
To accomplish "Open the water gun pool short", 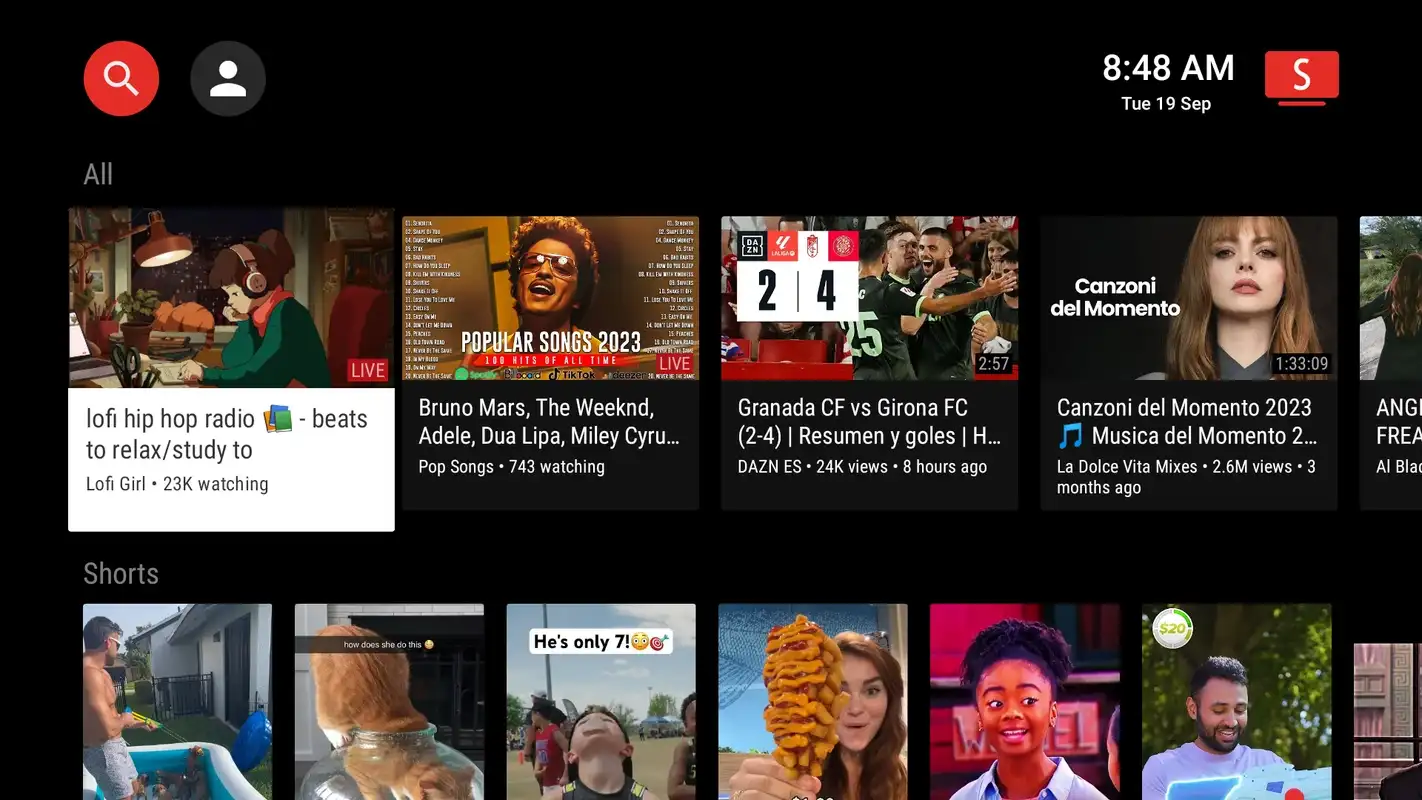I will 177,700.
